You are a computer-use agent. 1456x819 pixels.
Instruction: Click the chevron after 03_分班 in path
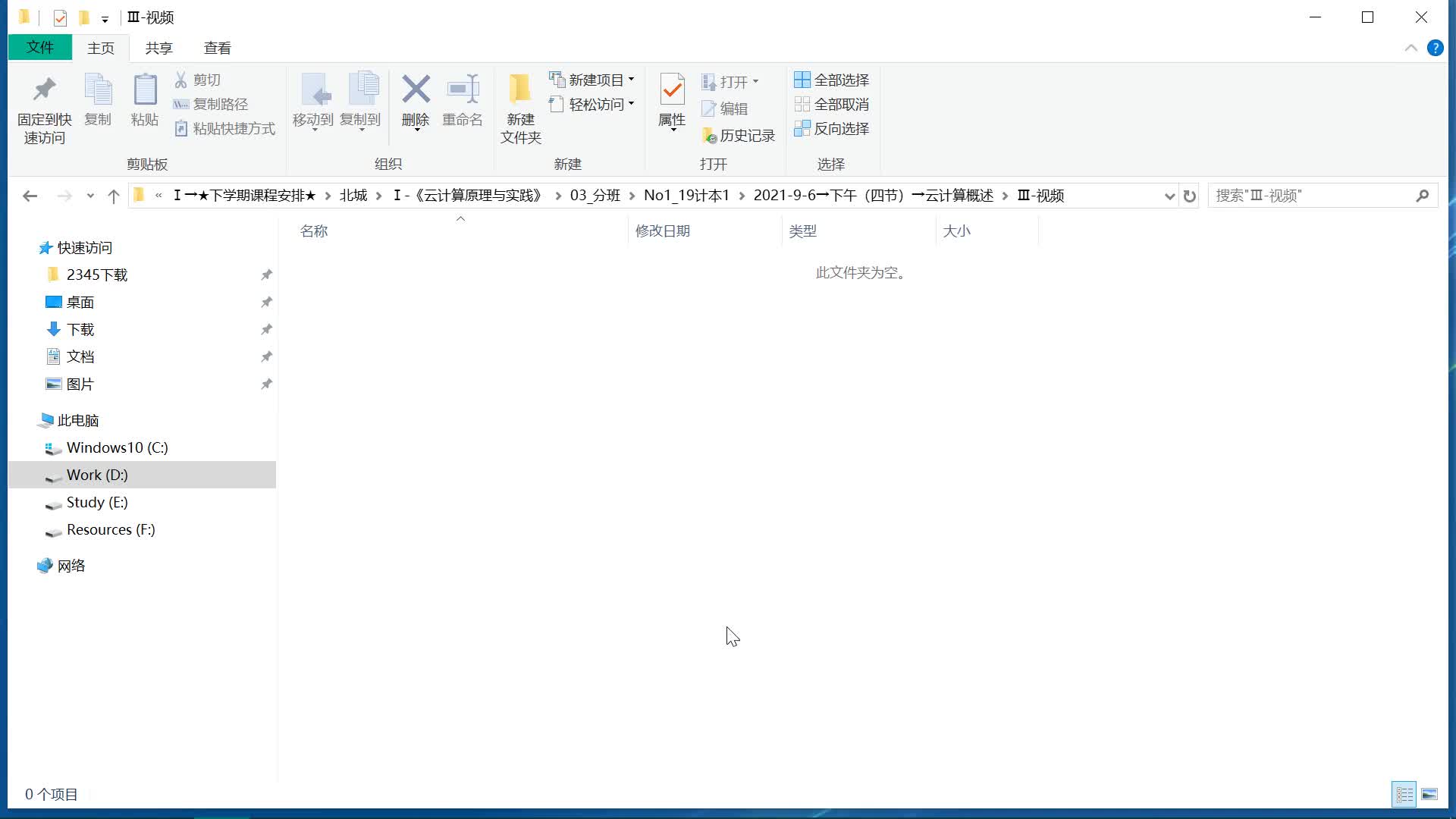(632, 196)
